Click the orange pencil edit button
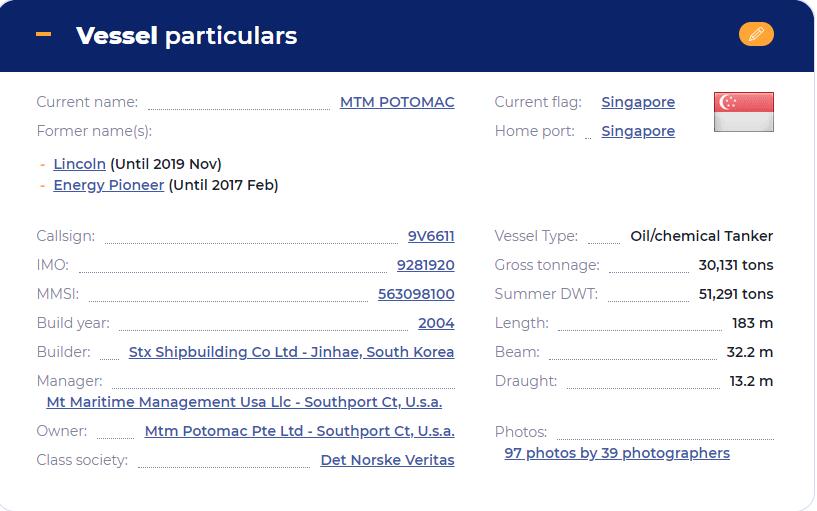The image size is (817, 511). tap(756, 34)
